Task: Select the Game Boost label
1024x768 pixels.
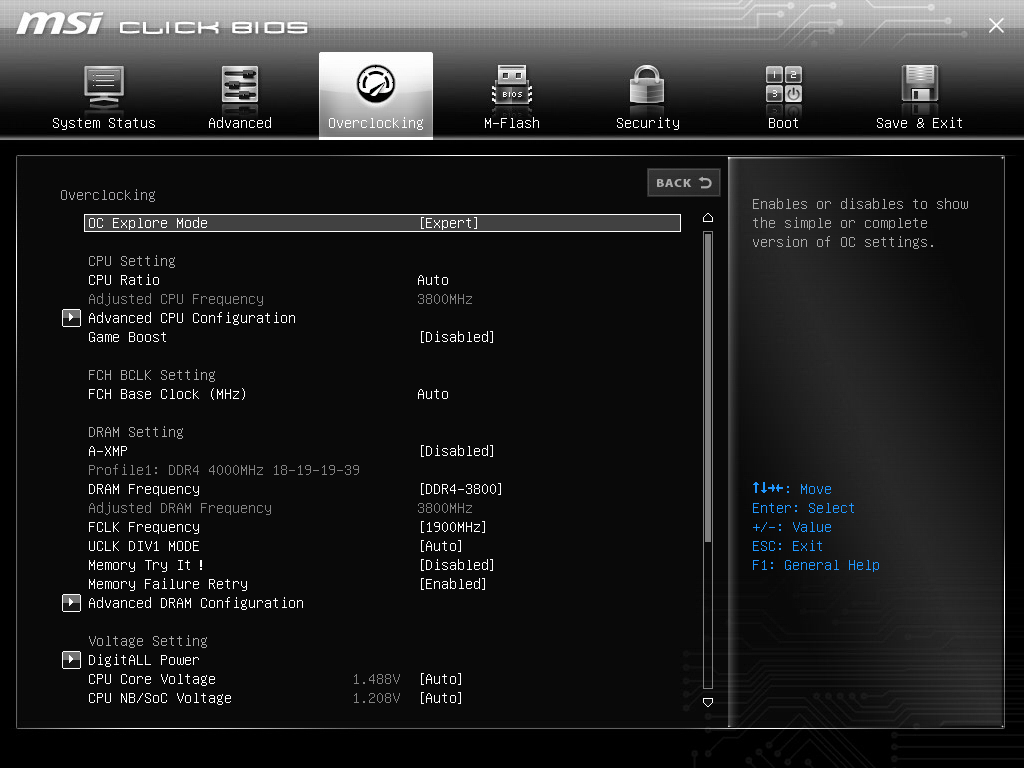Action: click(127, 337)
